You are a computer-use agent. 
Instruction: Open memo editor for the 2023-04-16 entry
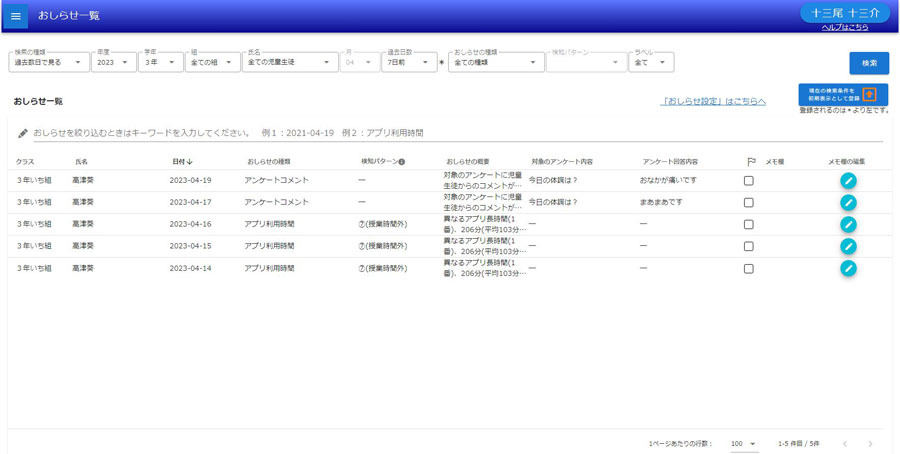(x=848, y=224)
